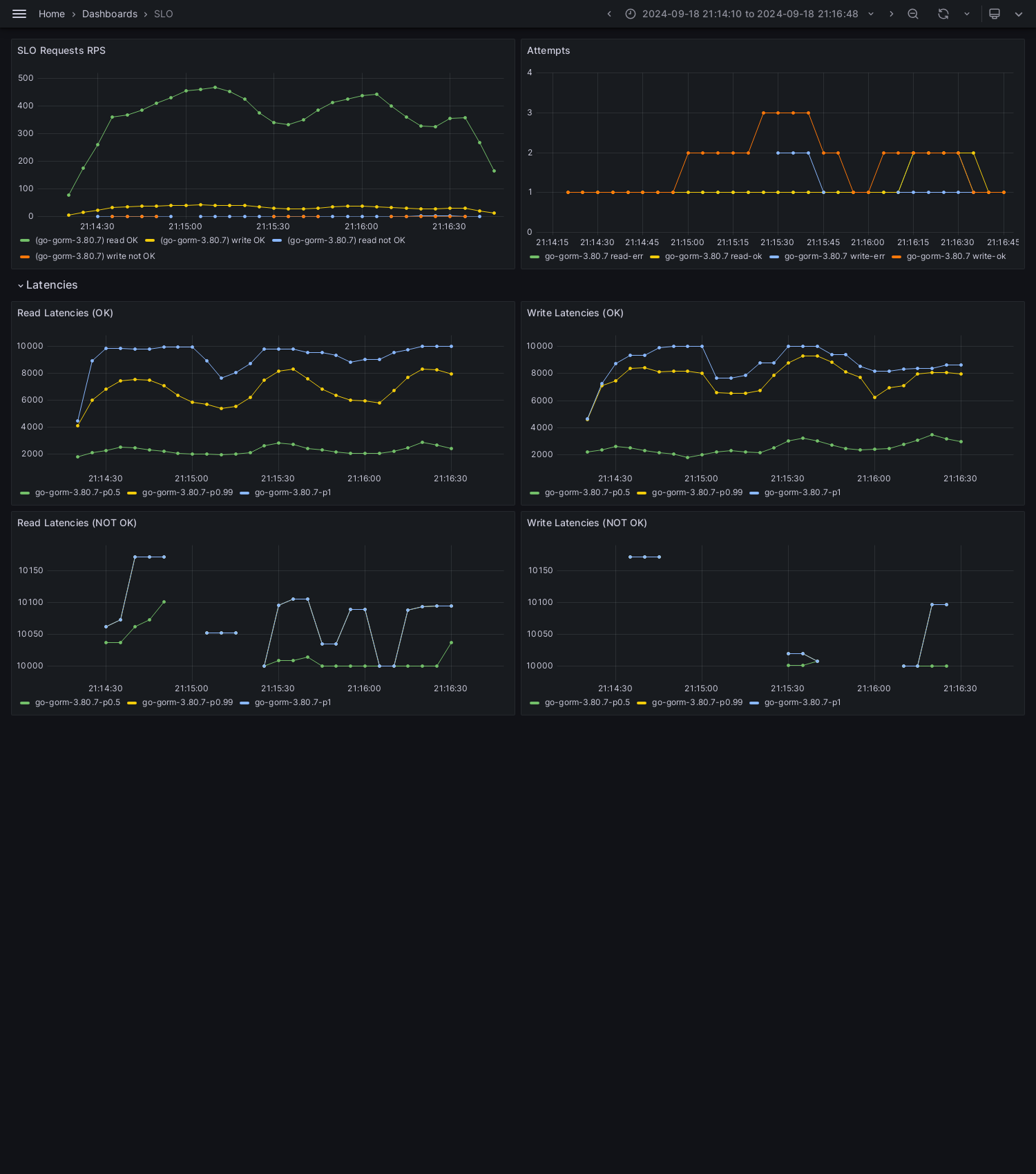
Task: Toggle p0.99 series in Read Latencies (OK)
Action: point(187,492)
